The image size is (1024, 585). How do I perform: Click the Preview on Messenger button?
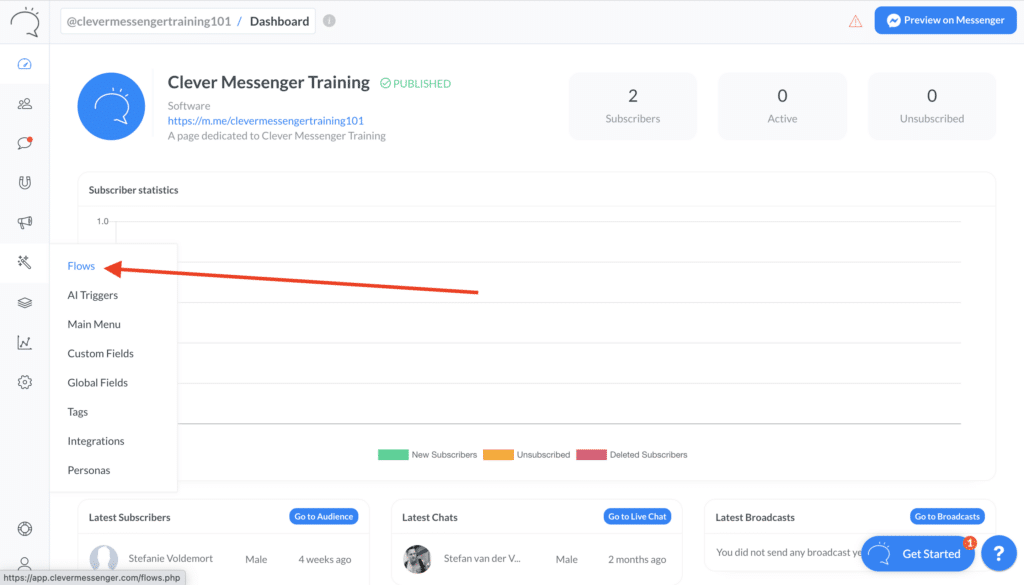coord(945,20)
